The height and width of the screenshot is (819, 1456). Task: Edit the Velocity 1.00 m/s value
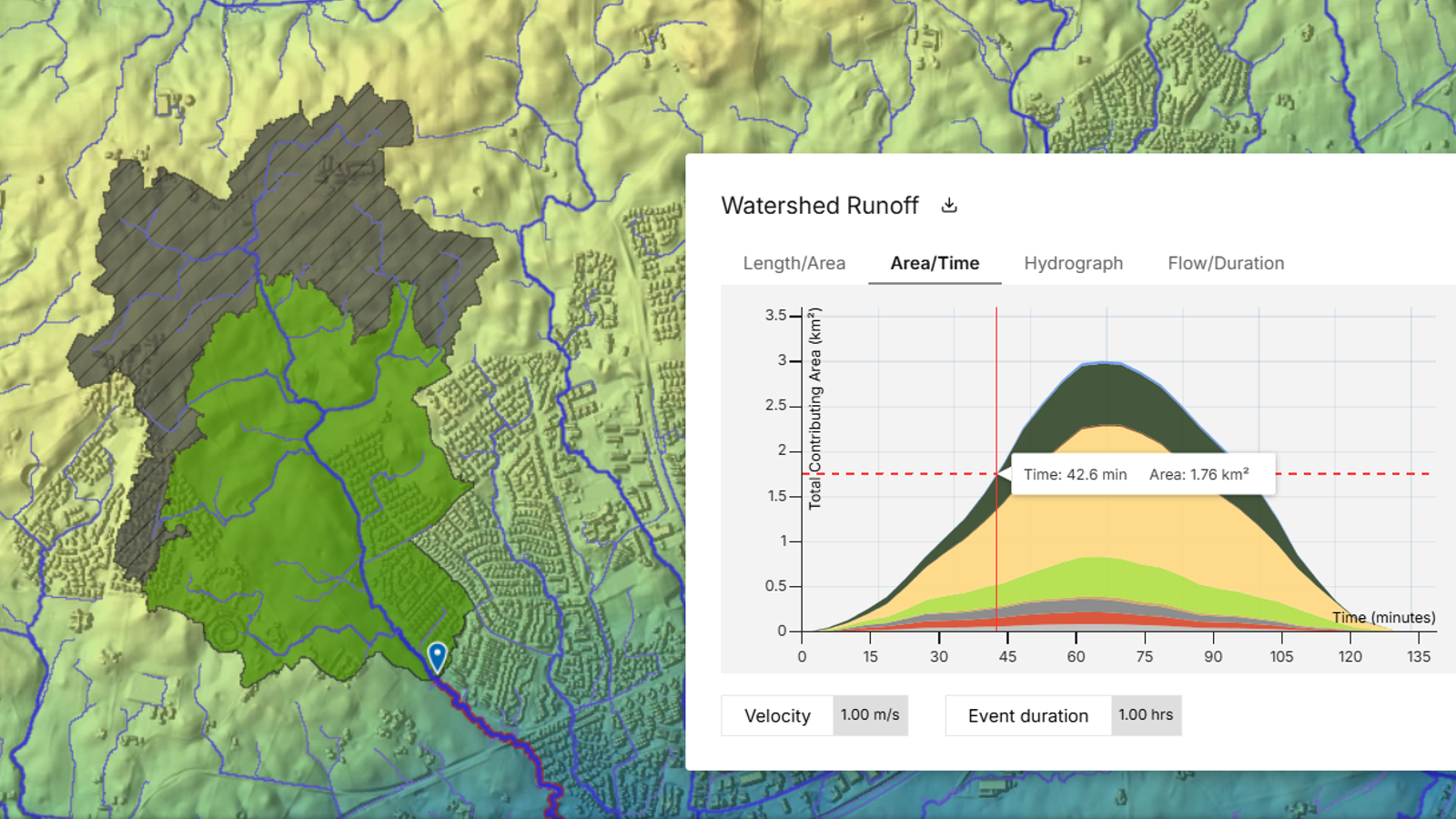point(870,715)
